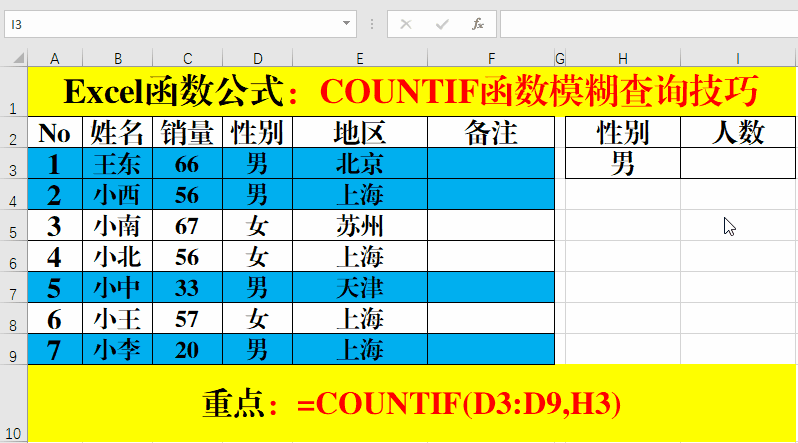Select column F header
This screenshot has width=798, height=443.
coord(491,59)
